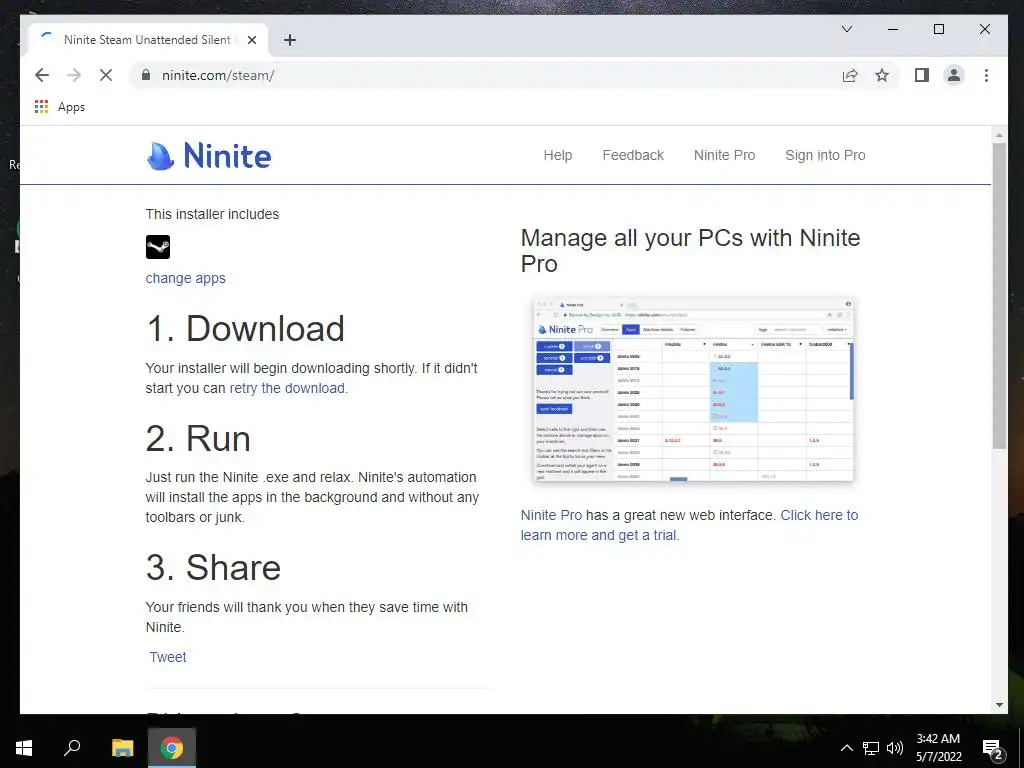Screen dimensions: 1024x768
Task: Click here to learn more trial link
Action: tap(689, 525)
